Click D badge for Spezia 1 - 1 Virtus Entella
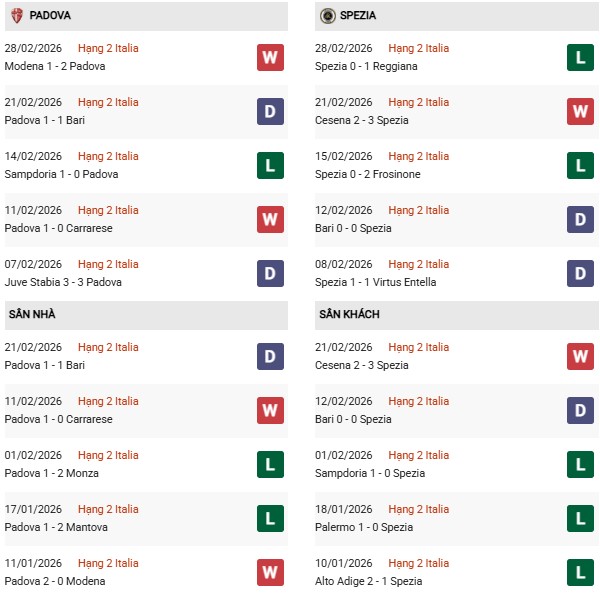600x594 pixels. coord(580,273)
